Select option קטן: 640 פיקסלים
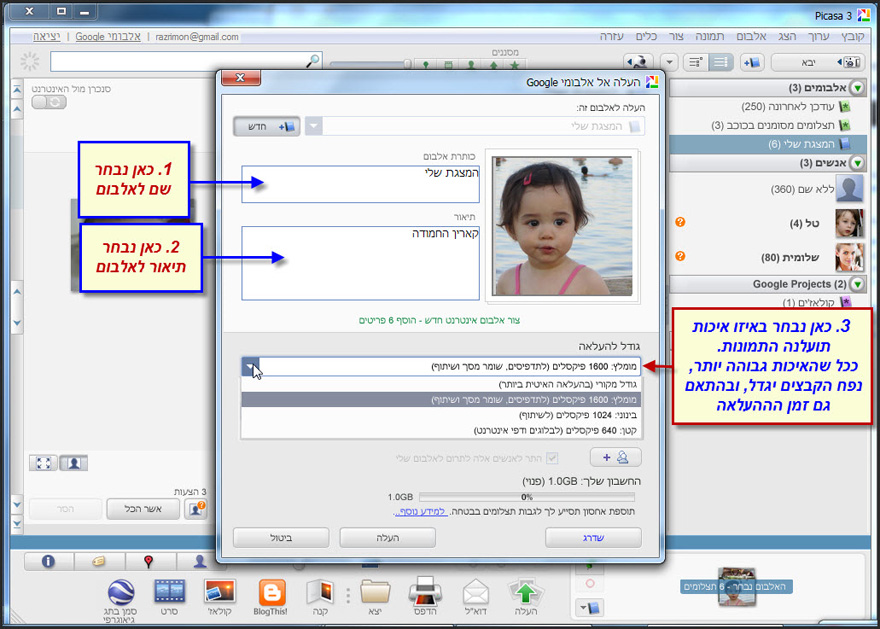 click(x=441, y=430)
